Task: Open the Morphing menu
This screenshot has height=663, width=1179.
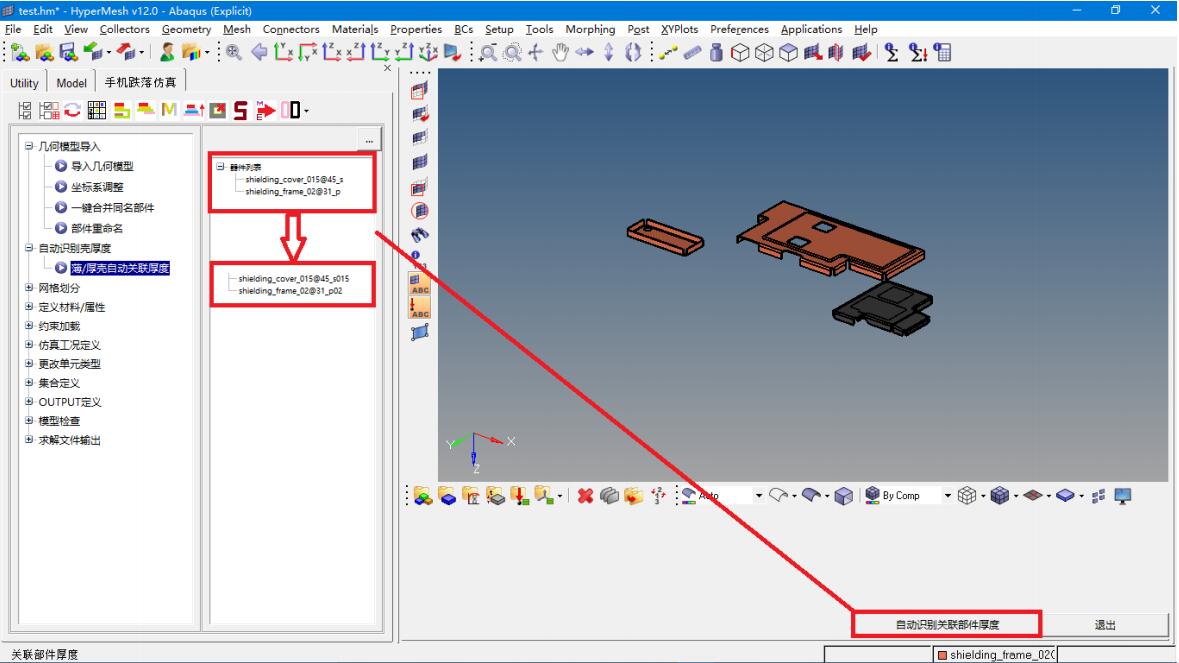Action: (590, 29)
